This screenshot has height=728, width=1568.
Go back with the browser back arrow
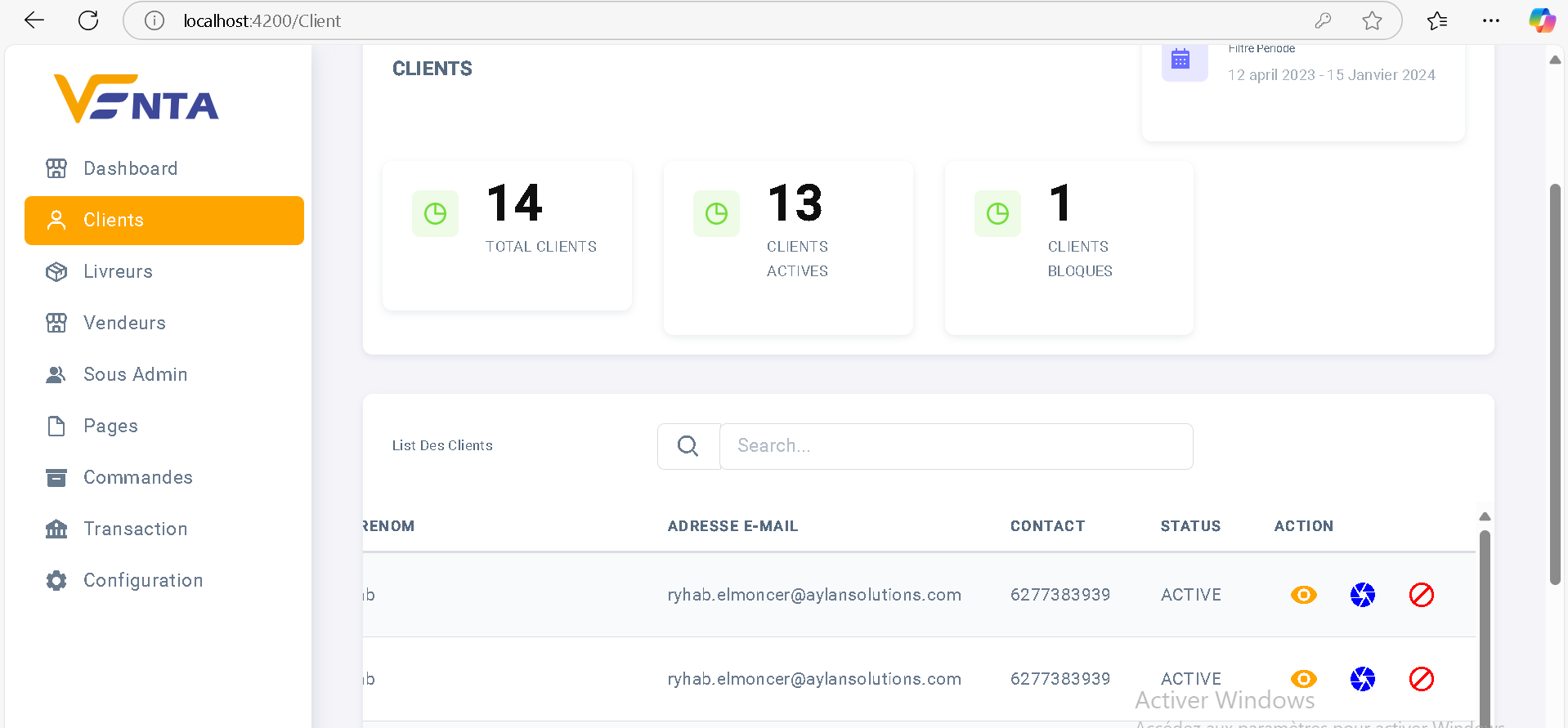[x=34, y=20]
